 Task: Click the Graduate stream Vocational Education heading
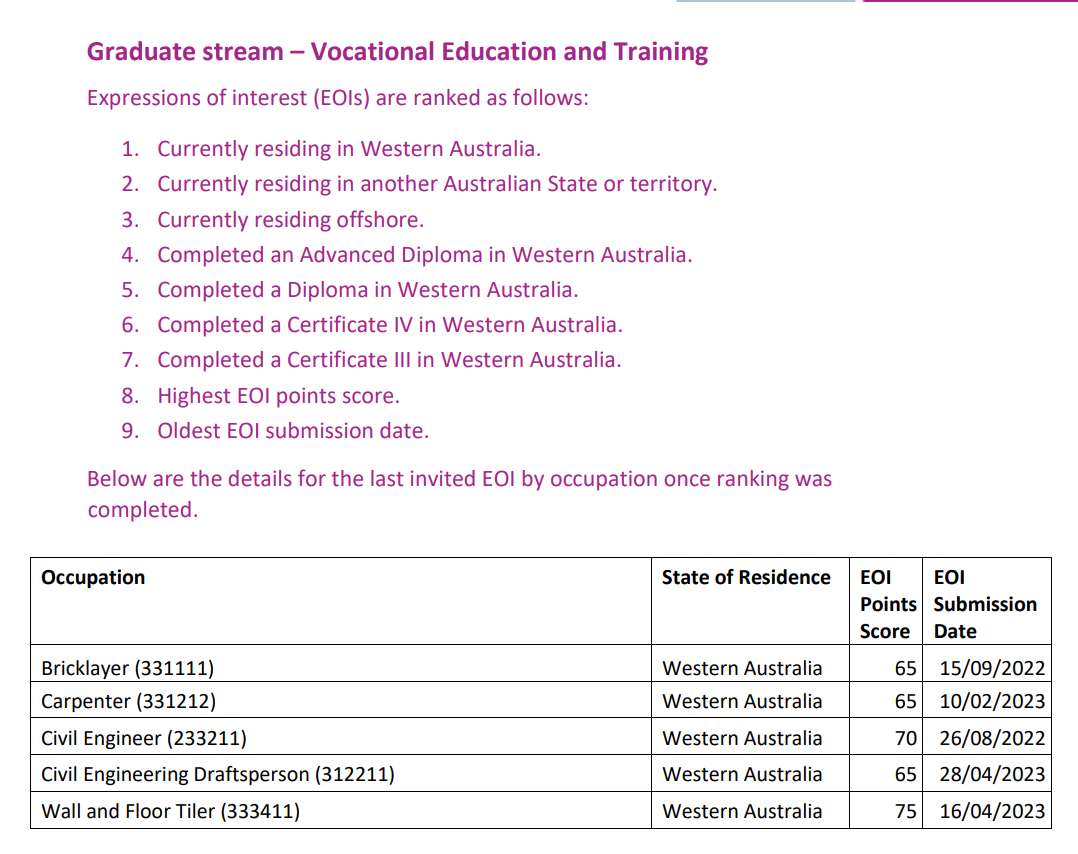coord(397,52)
